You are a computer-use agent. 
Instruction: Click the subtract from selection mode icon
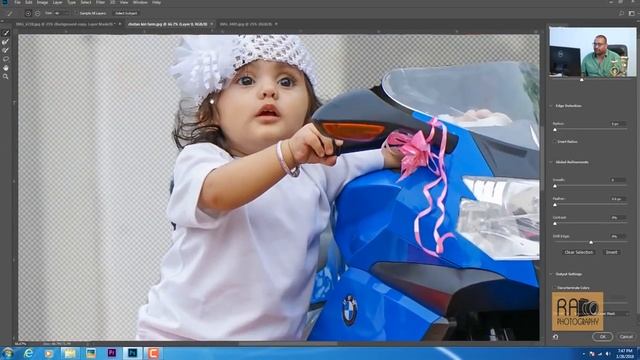(37, 13)
